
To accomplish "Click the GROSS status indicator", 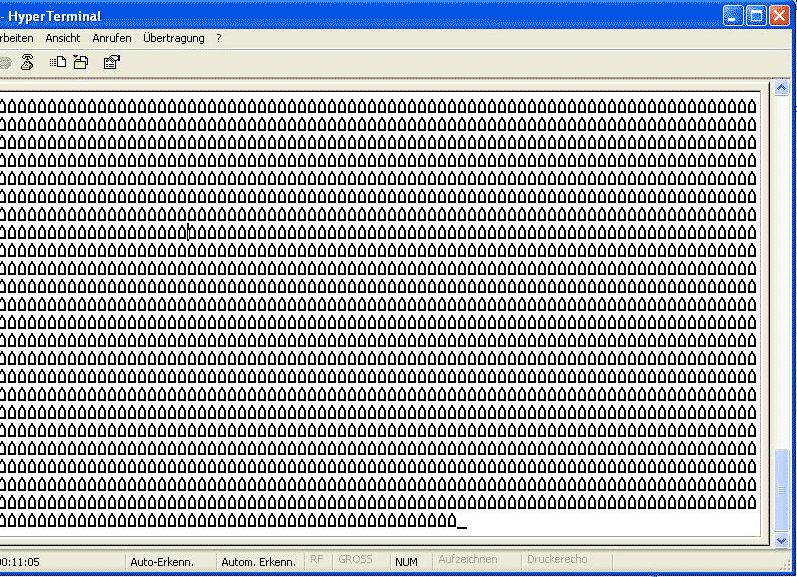I will tap(355, 559).
